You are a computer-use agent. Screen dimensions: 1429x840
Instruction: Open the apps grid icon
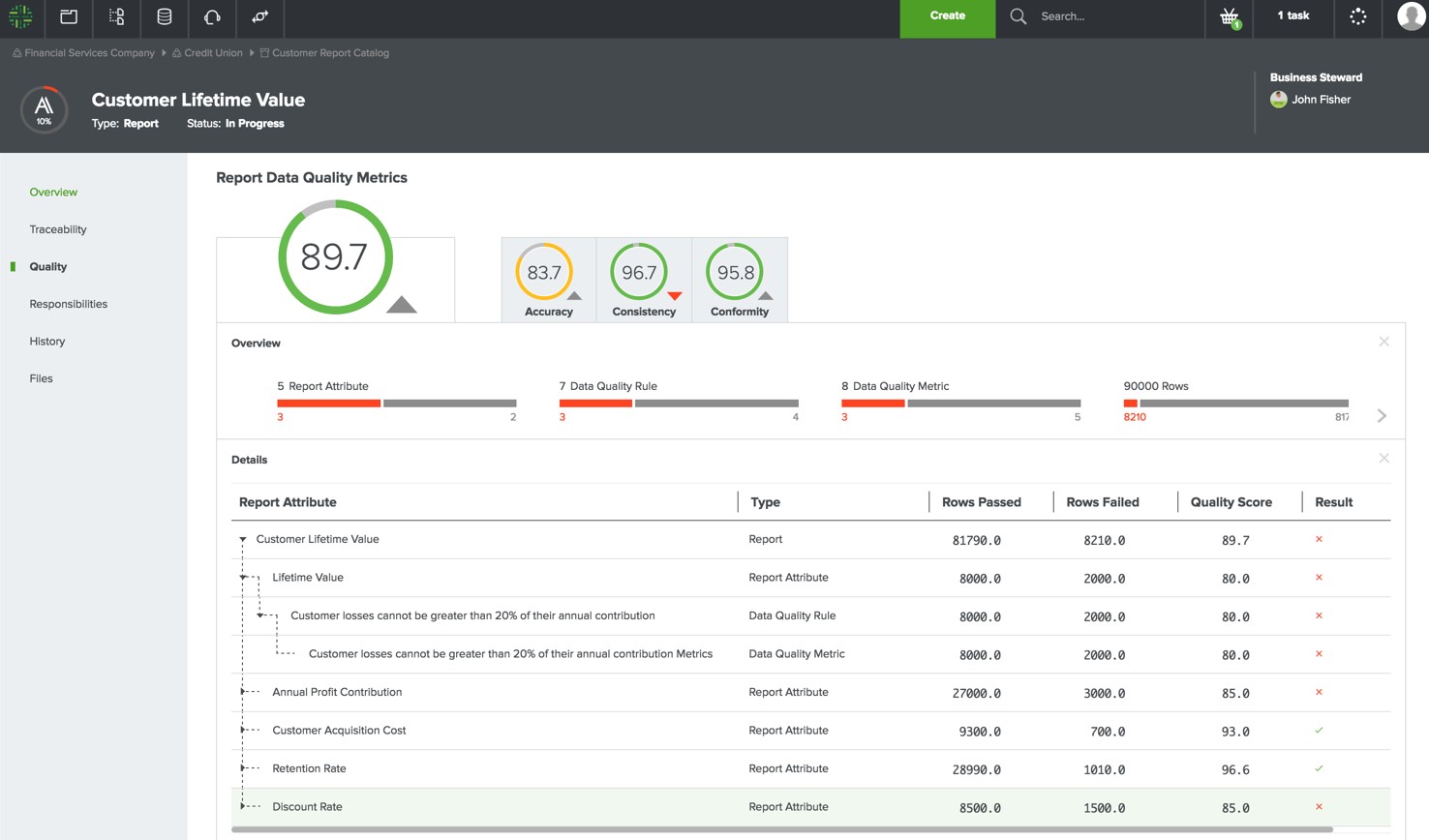point(1357,16)
